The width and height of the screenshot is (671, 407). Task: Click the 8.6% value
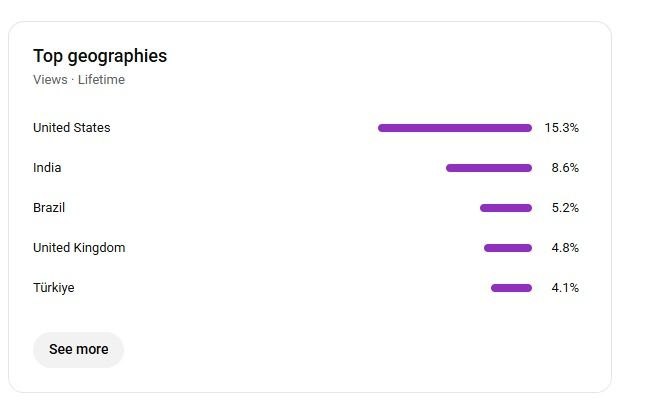(565, 168)
